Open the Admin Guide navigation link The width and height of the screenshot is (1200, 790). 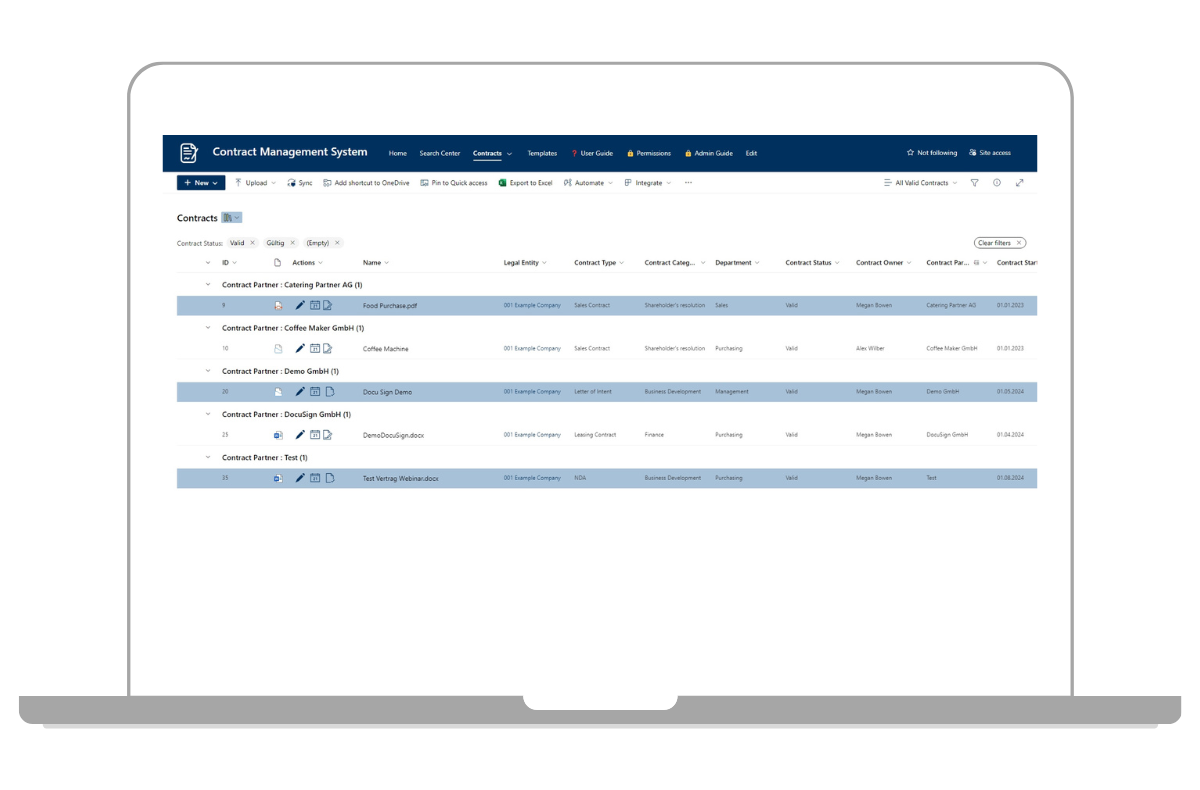(x=709, y=153)
